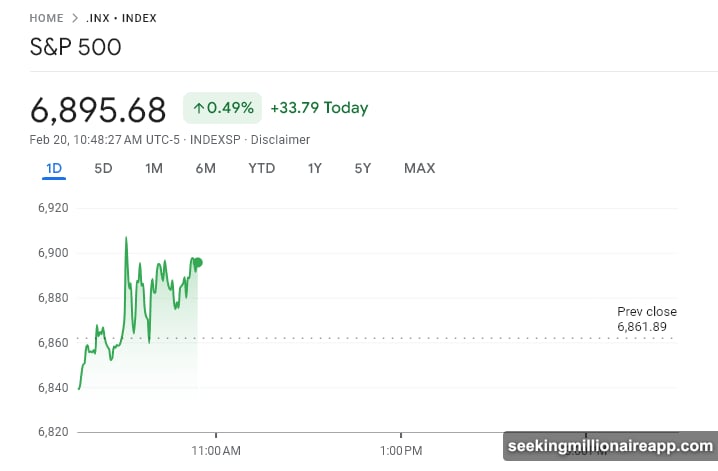The width and height of the screenshot is (718, 471).
Task: Click the 1:00 PM time axis label
Action: point(400,450)
